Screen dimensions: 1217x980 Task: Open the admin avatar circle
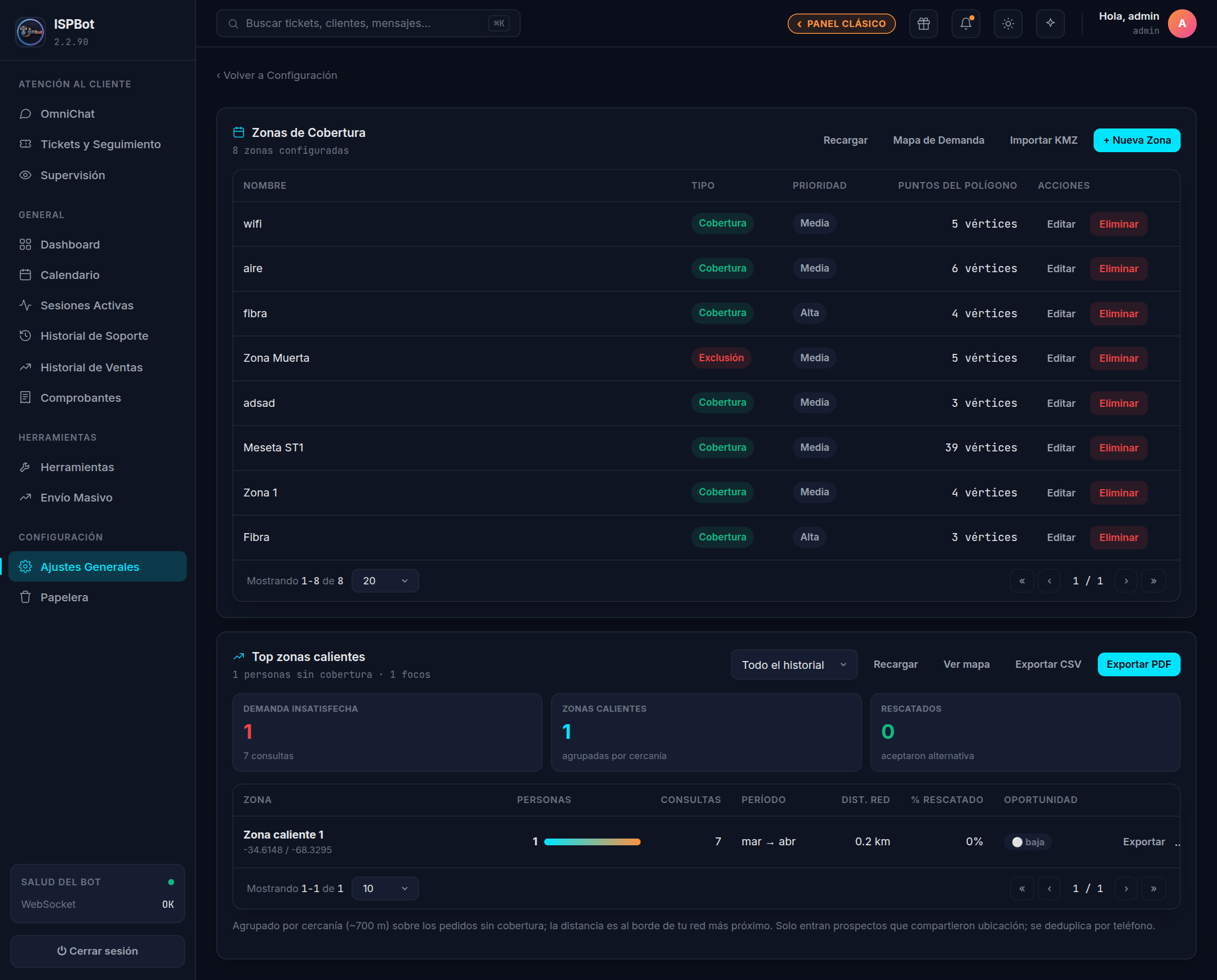coord(1182,24)
